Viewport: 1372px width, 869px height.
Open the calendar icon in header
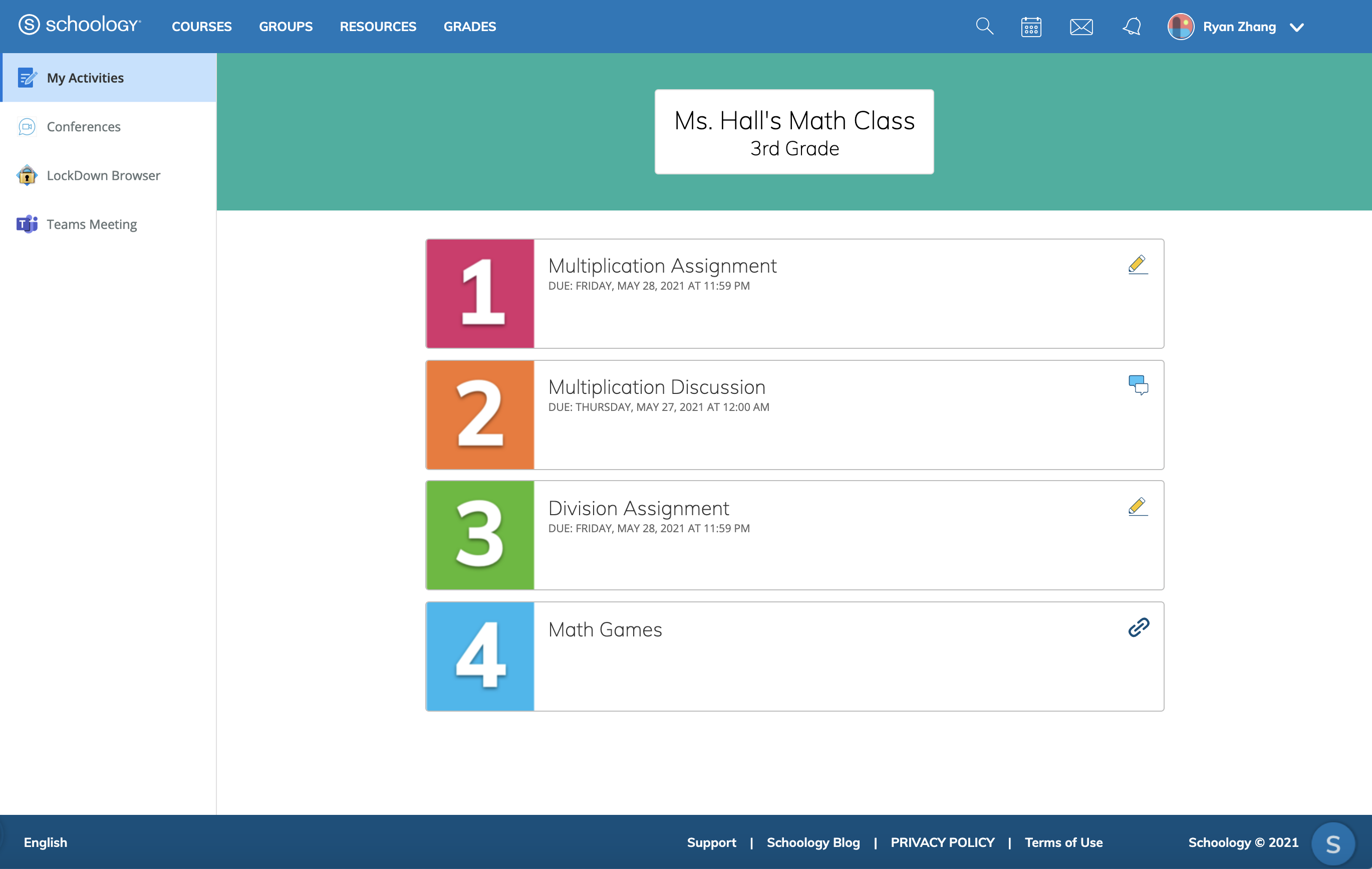coord(1031,27)
